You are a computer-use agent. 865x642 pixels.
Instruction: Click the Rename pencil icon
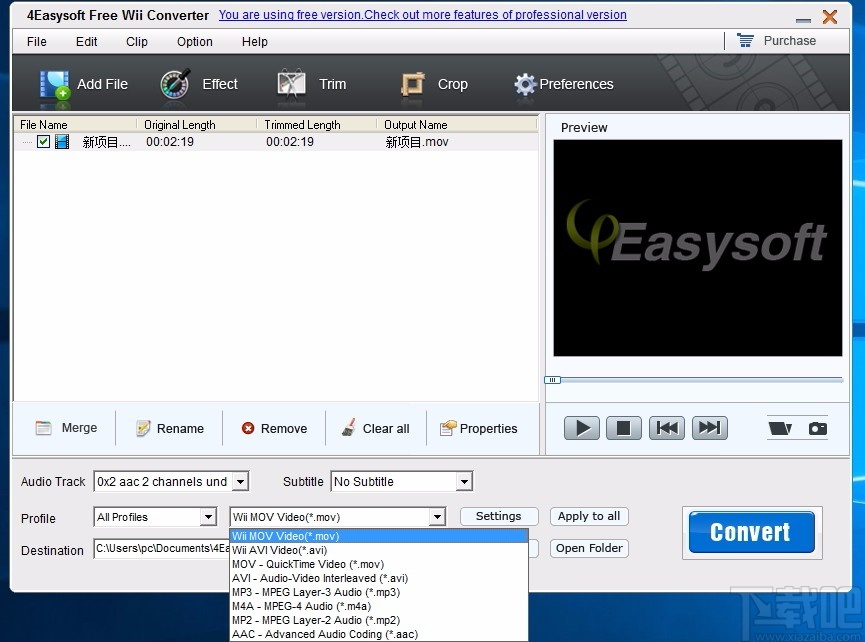coord(142,428)
